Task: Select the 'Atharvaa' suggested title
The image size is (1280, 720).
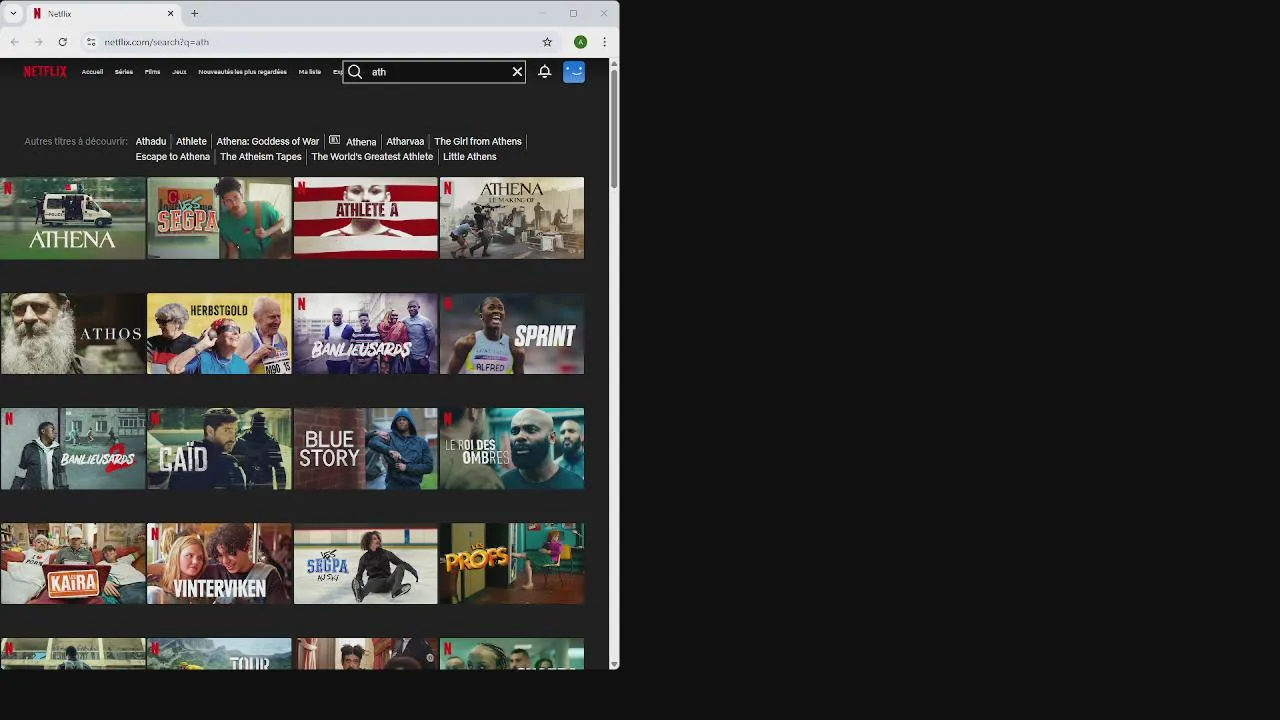Action: 405,141
